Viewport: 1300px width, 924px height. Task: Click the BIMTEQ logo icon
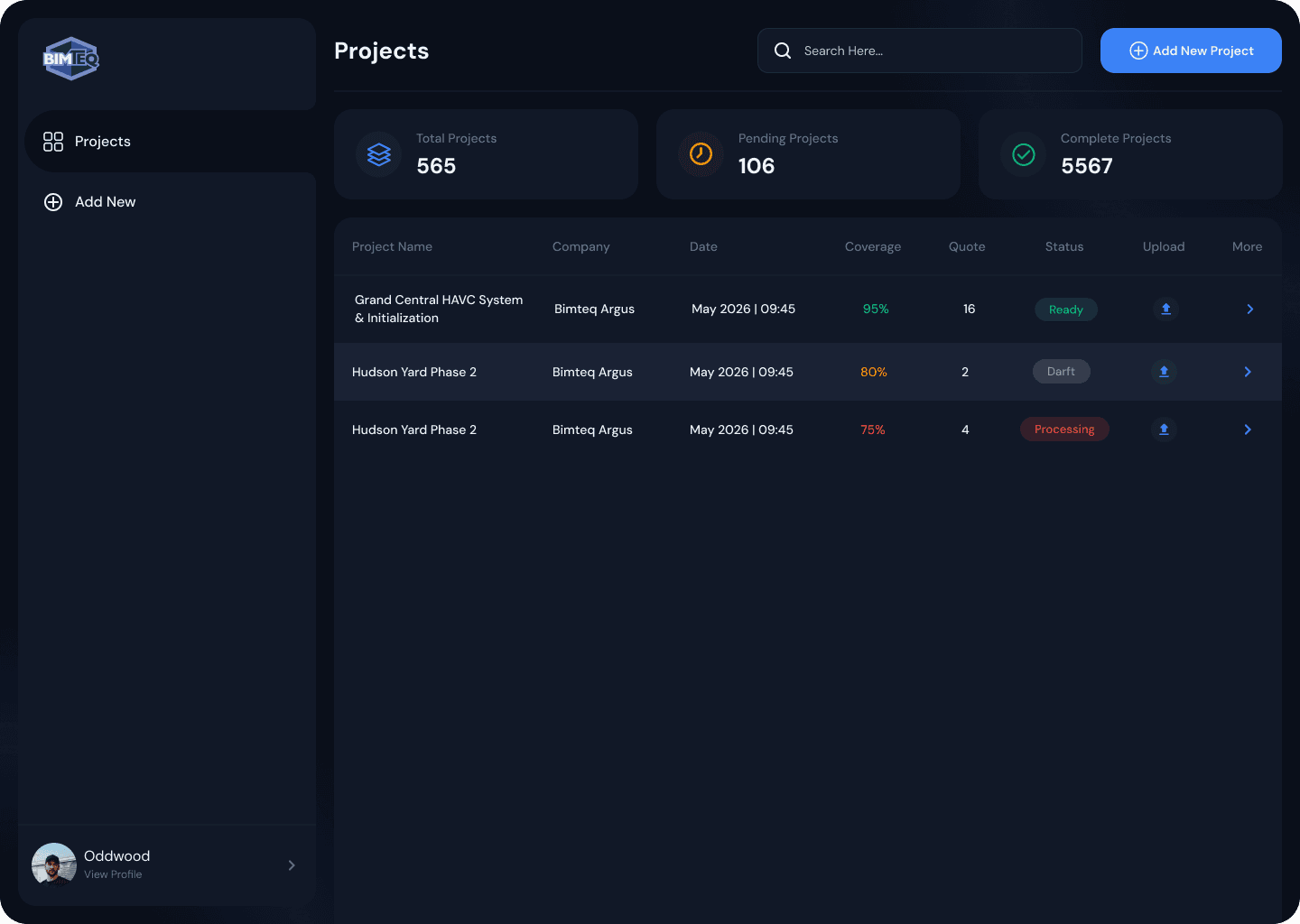70,58
